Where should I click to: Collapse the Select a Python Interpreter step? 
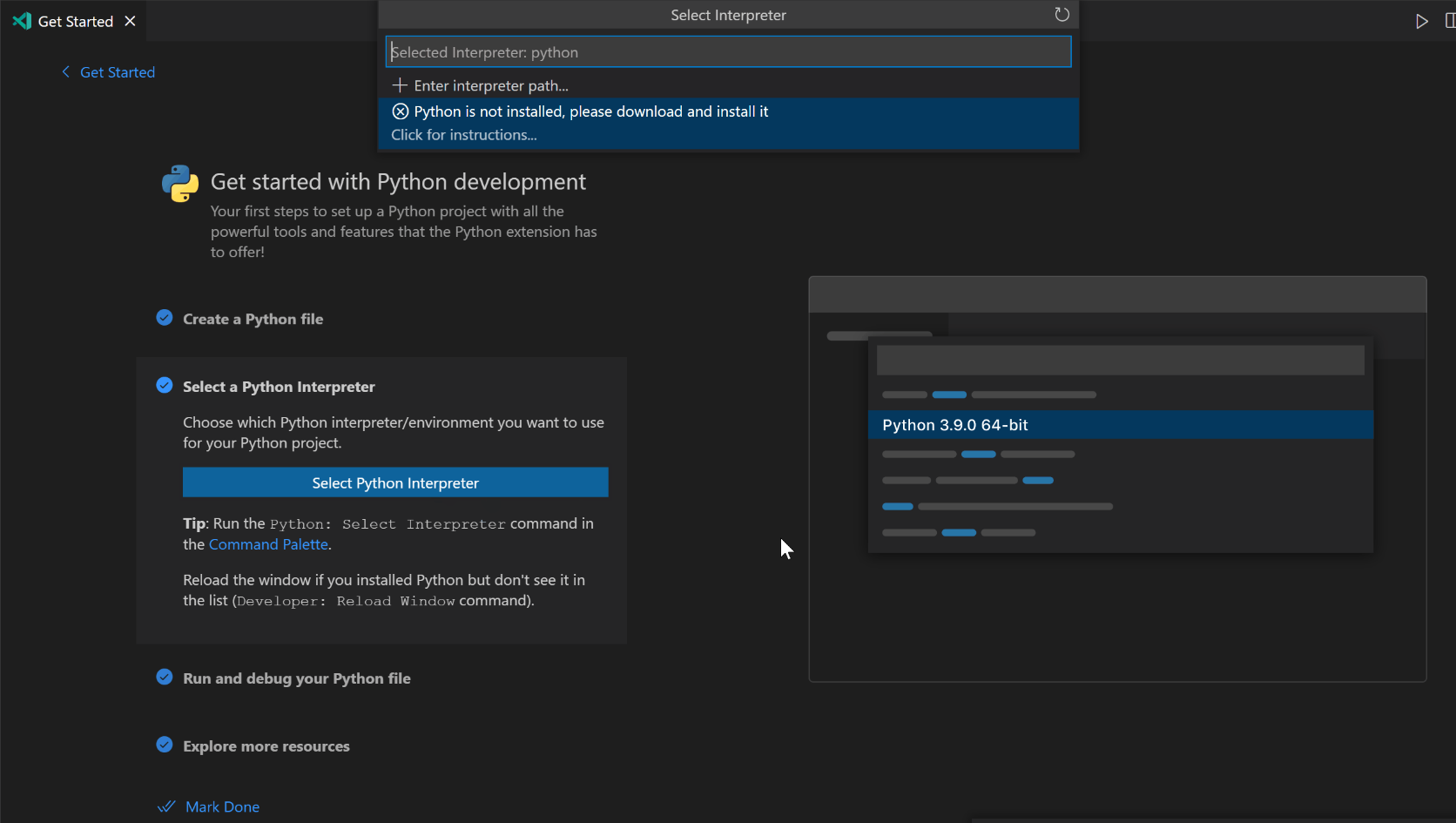(x=279, y=387)
